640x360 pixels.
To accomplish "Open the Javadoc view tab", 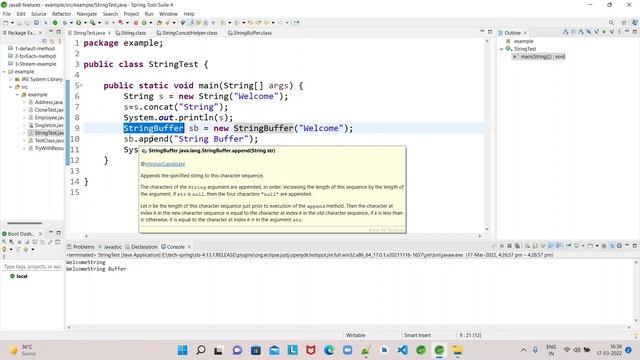I will point(110,247).
